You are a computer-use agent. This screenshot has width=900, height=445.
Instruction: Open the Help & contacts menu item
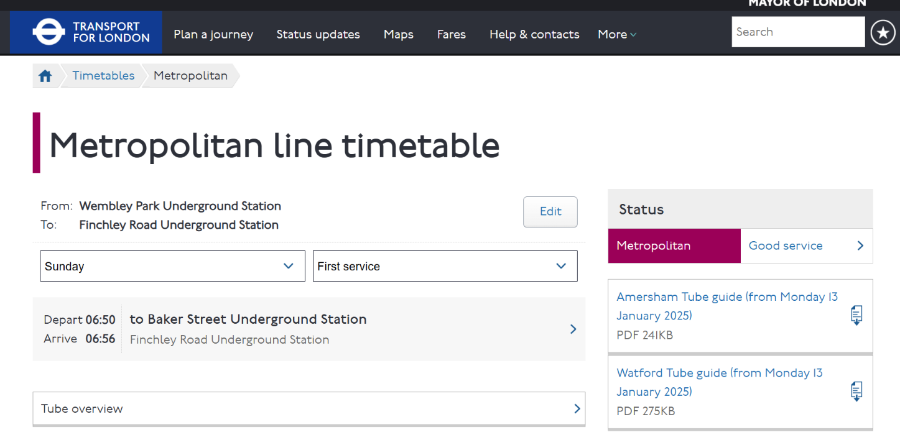pyautogui.click(x=534, y=34)
